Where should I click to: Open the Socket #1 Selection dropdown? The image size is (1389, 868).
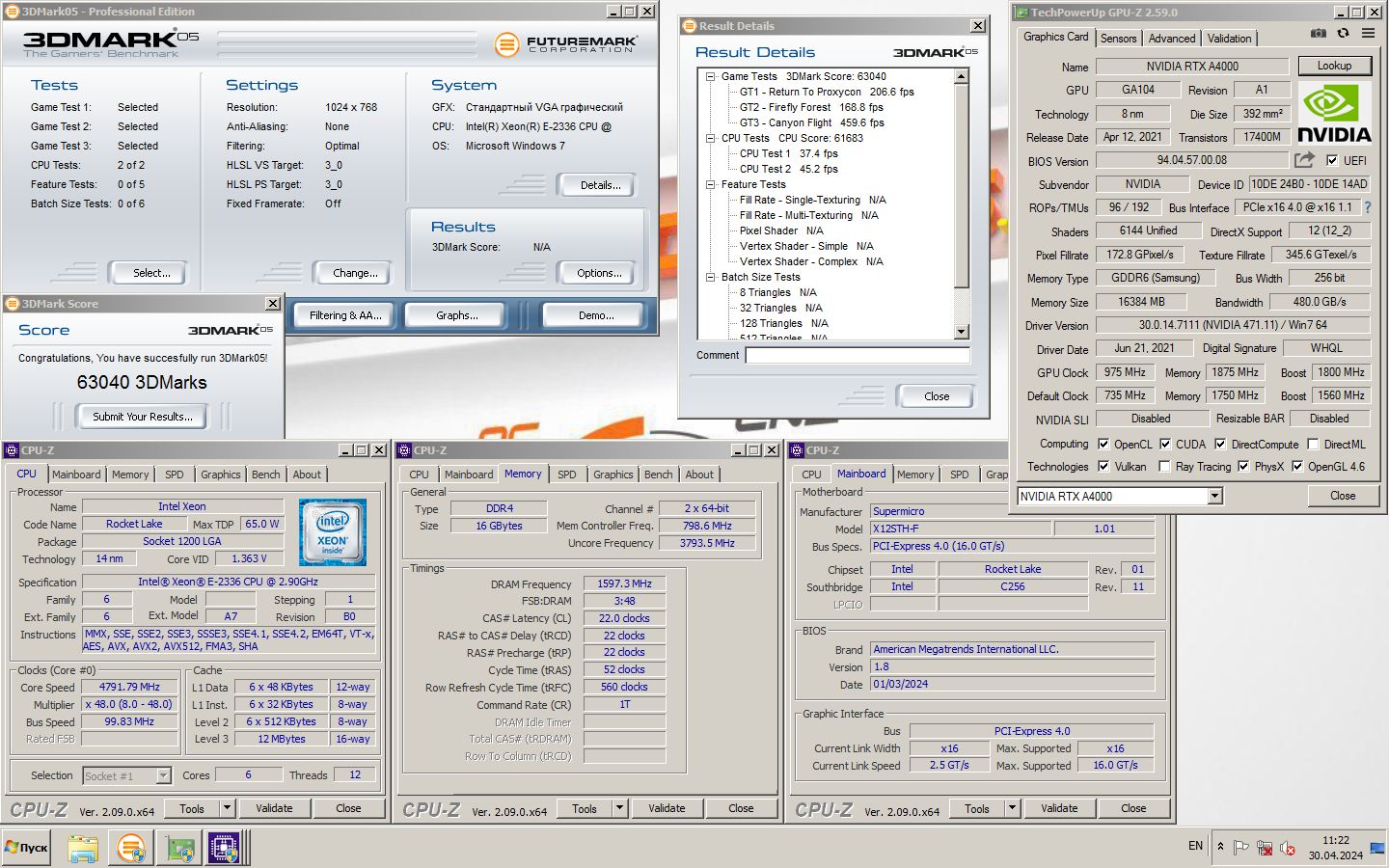click(x=163, y=775)
